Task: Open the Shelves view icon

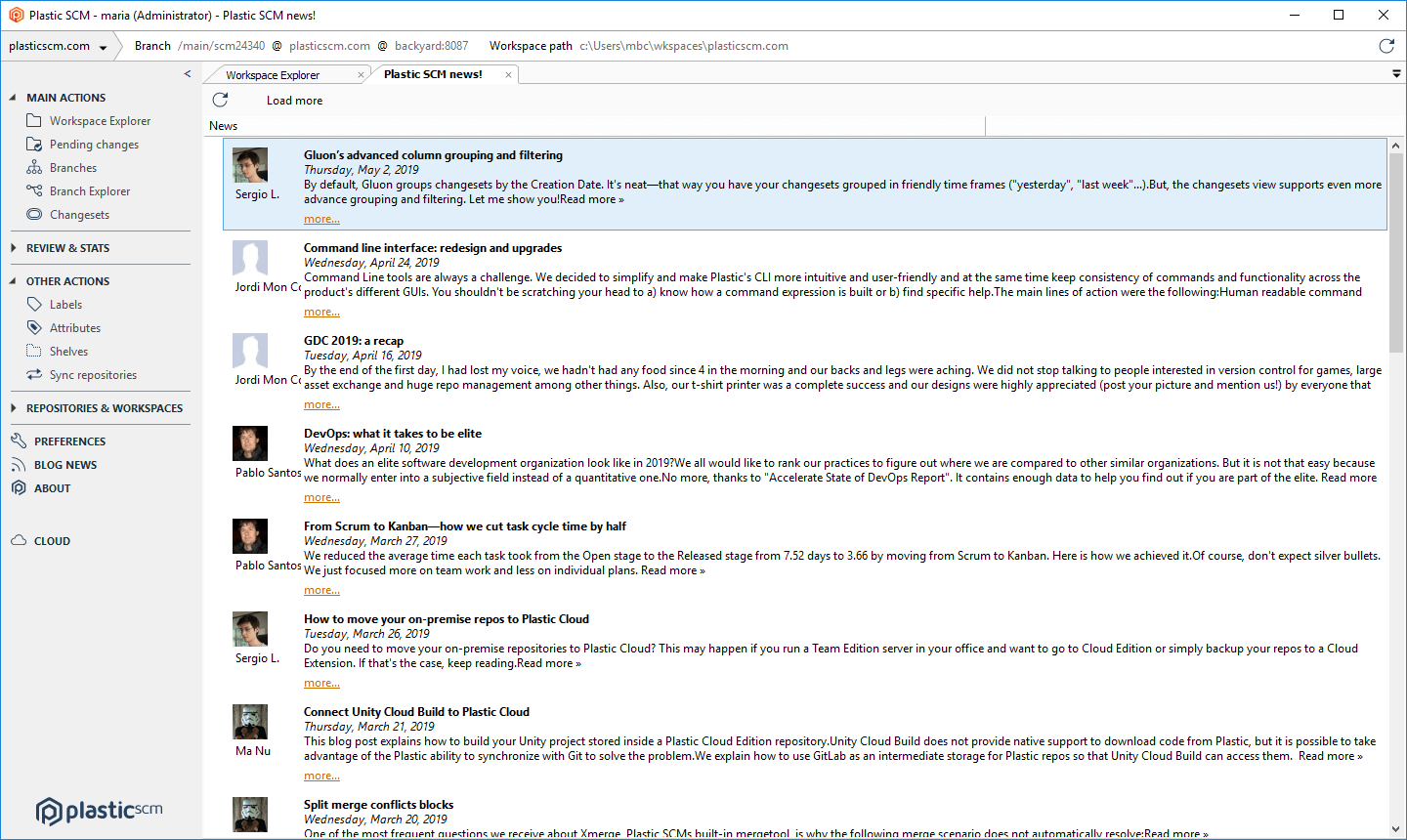Action: click(34, 352)
